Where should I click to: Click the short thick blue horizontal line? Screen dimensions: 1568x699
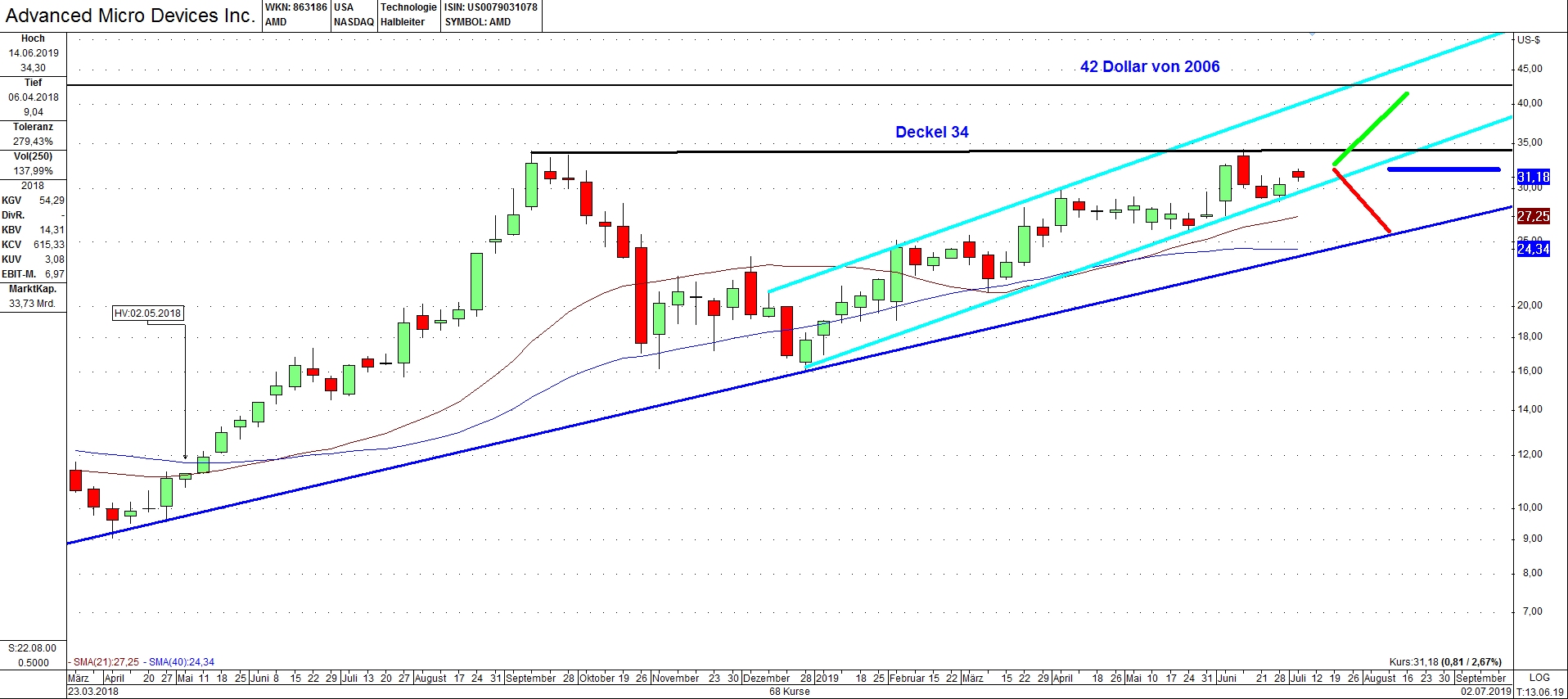tap(1444, 169)
